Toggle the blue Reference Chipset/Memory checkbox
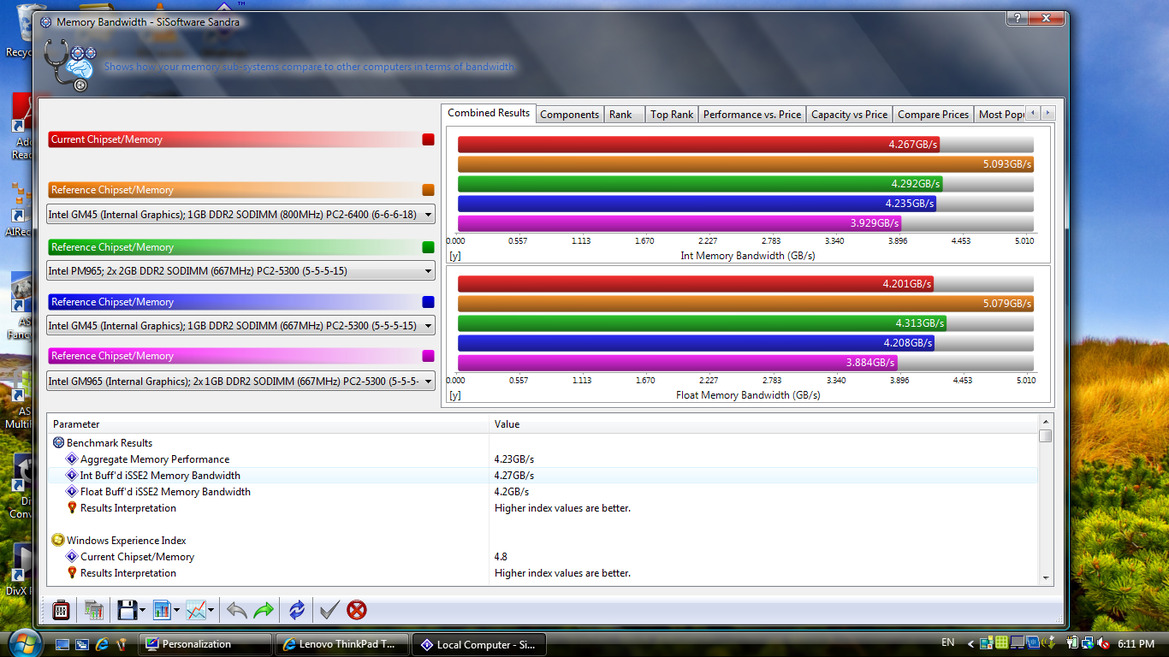The width and height of the screenshot is (1169, 657). (428, 302)
